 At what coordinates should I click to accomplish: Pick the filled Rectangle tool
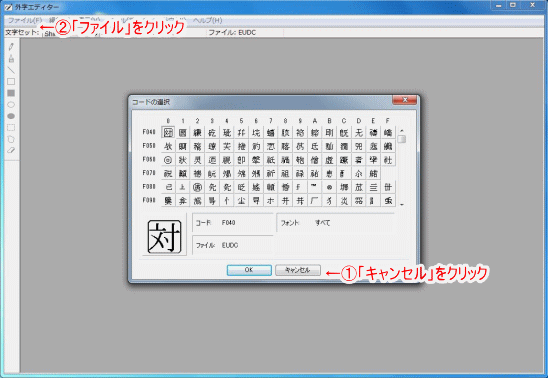tap(11, 93)
